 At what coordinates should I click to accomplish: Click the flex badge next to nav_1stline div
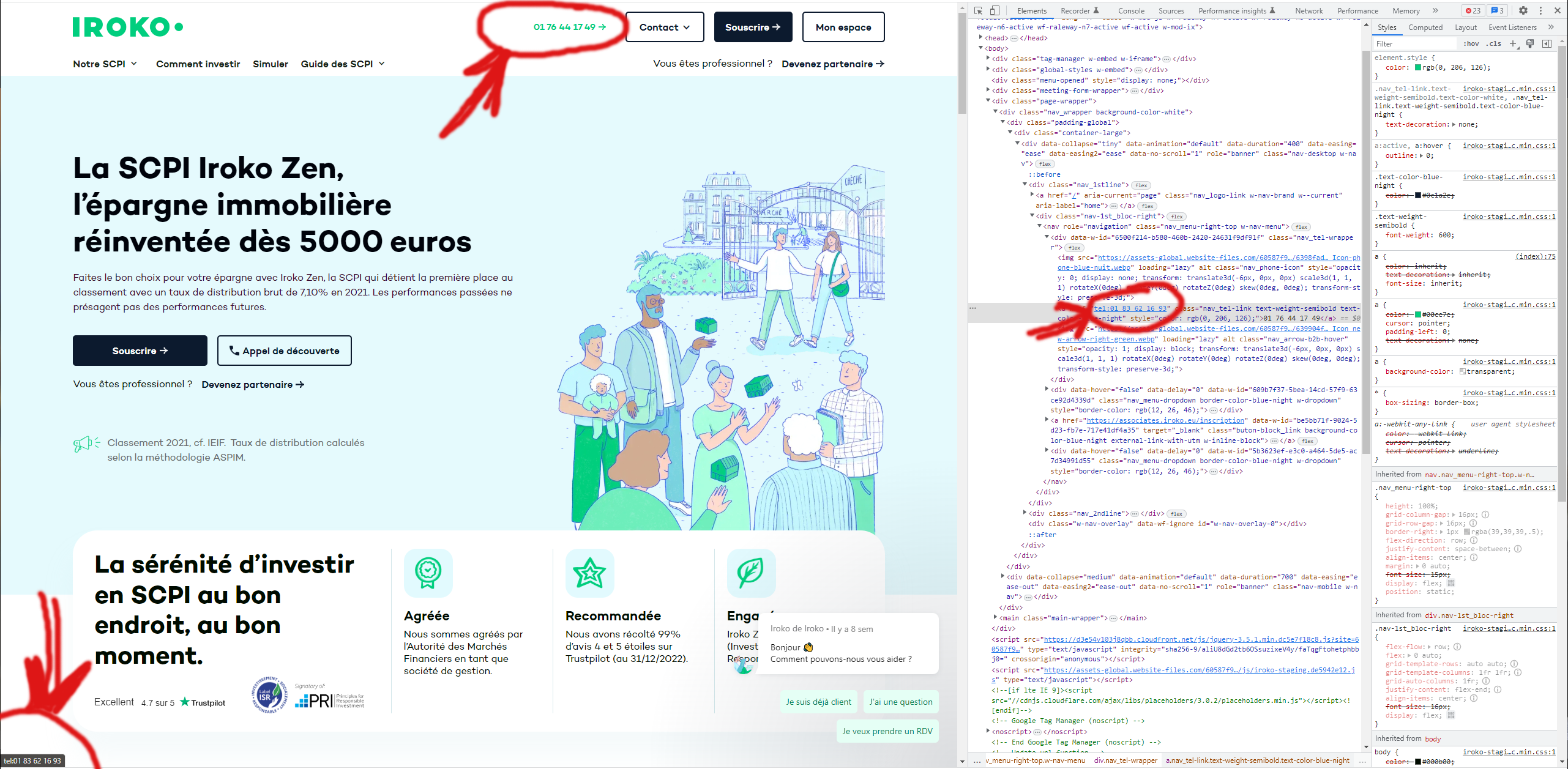[1141, 185]
